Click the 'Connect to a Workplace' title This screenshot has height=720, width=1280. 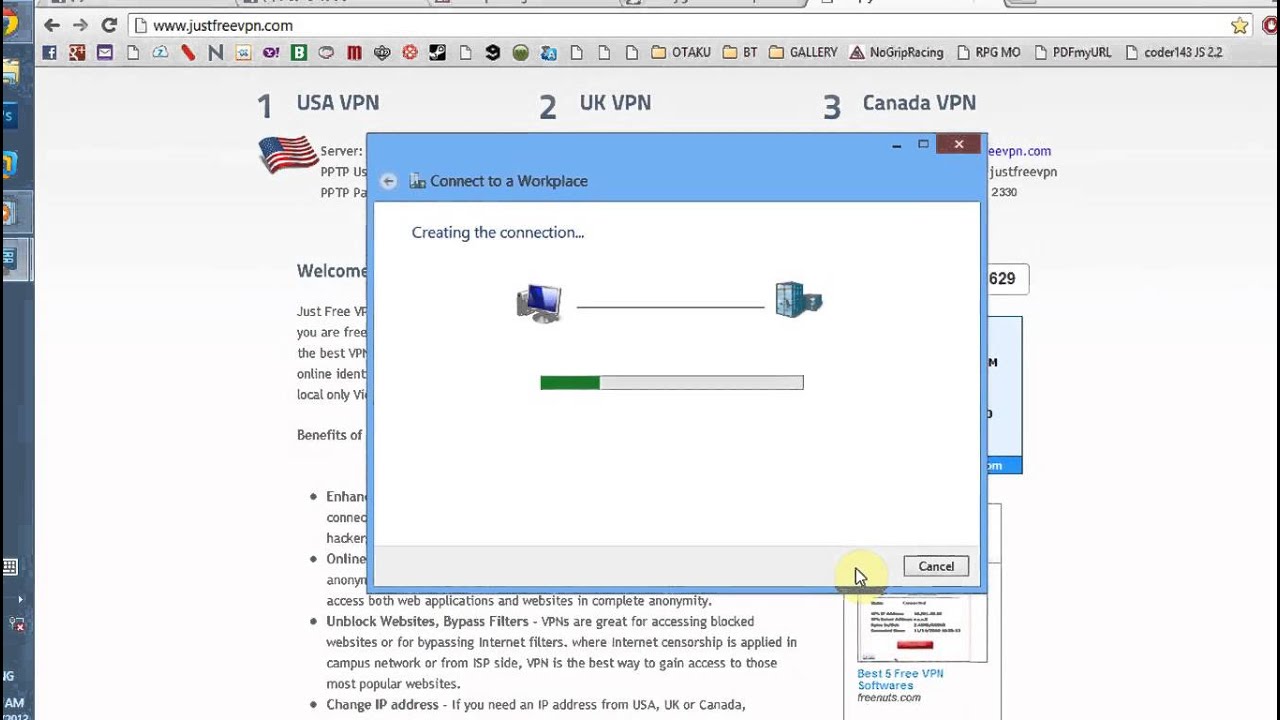pos(509,181)
